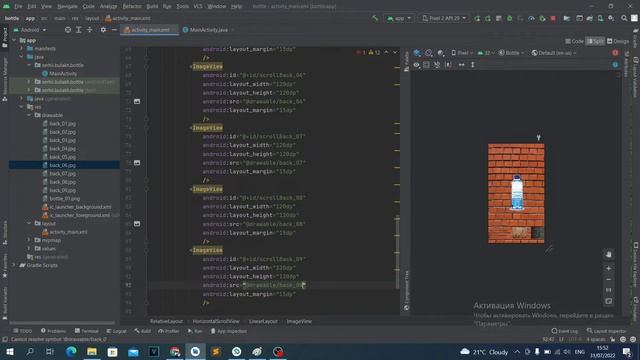Image resolution: width=640 pixels, height=360 pixels.
Task: Click the red error indicator in design panel
Action: click(615, 53)
